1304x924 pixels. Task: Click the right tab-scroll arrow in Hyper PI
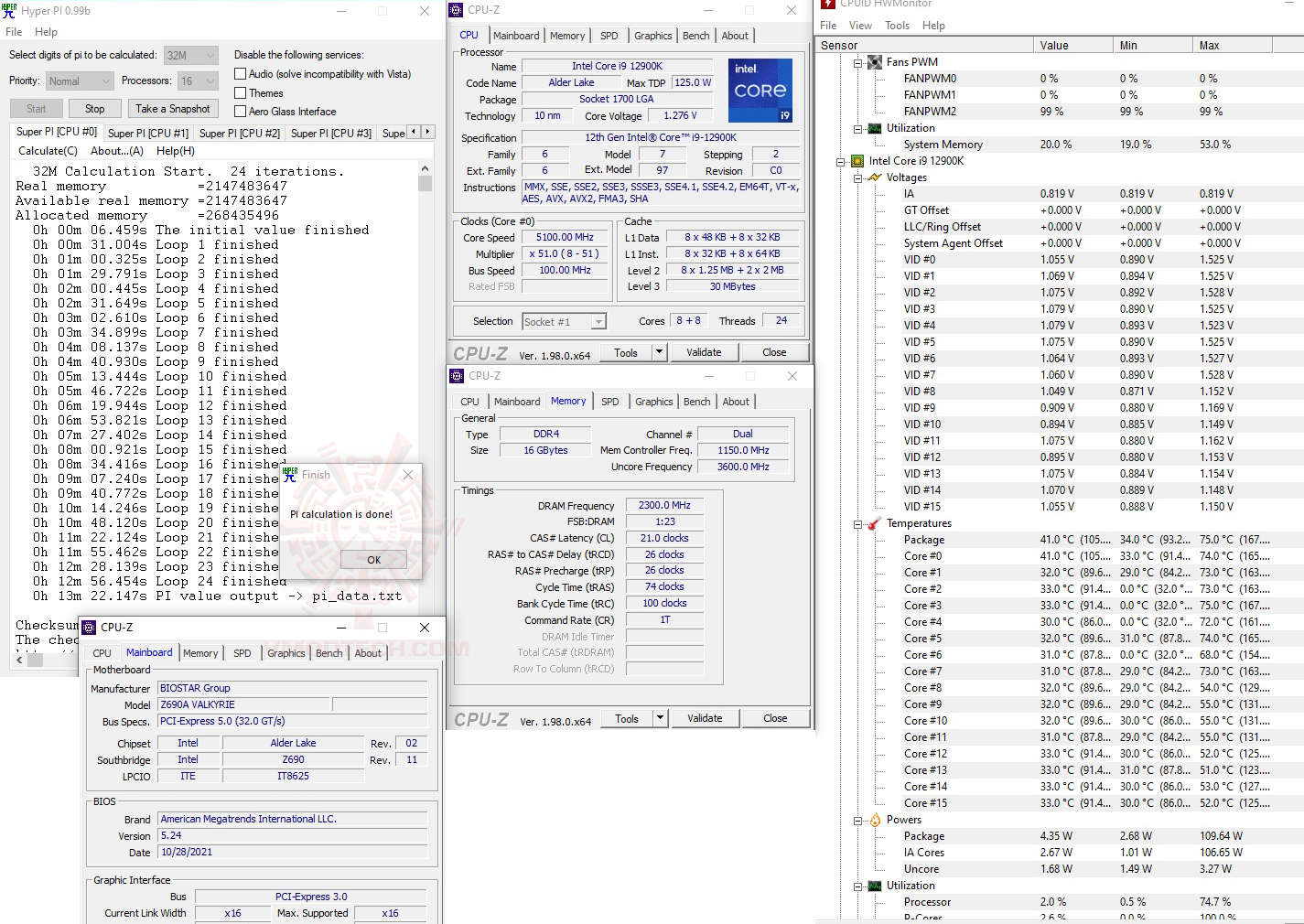[x=427, y=132]
